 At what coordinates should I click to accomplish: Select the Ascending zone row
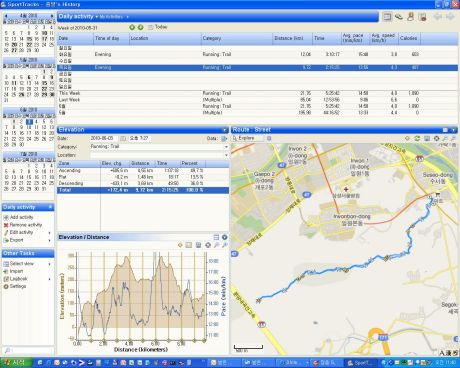(x=143, y=171)
